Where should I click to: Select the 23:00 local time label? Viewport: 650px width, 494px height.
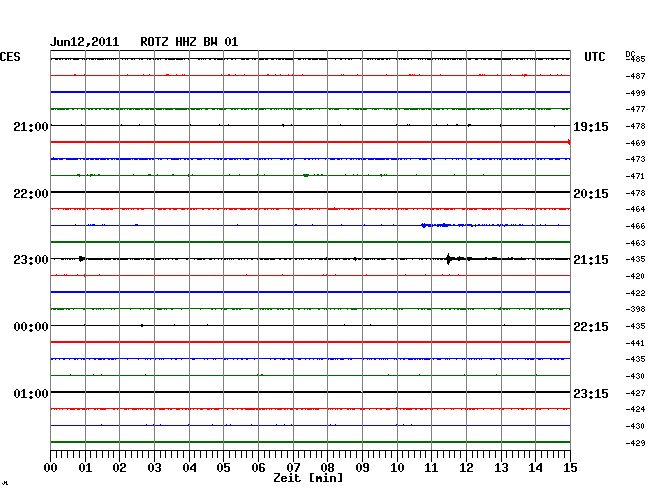(31, 260)
